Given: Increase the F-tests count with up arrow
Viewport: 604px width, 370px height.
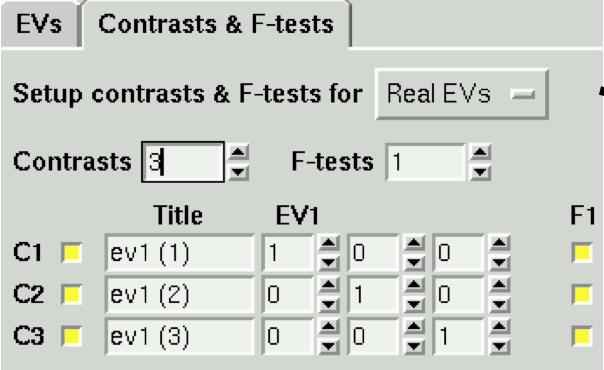Looking at the screenshot, I should coord(480,152).
